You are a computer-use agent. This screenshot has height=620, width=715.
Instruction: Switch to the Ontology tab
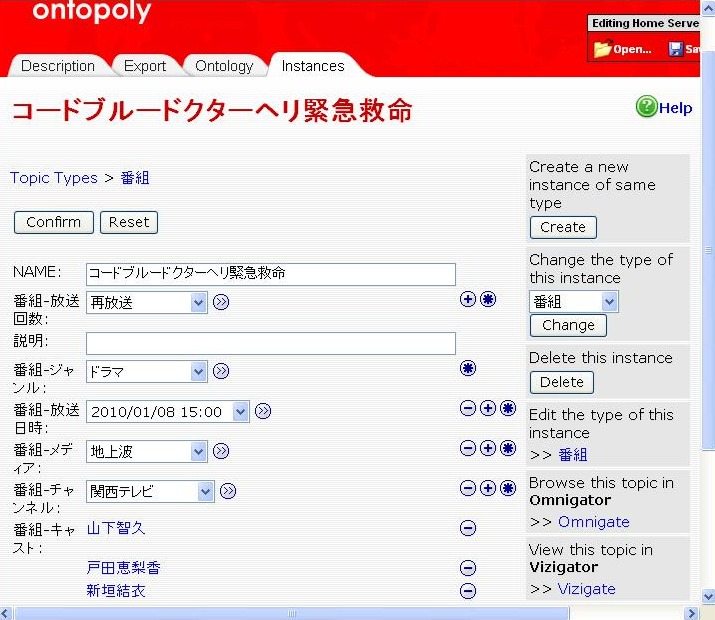pyautogui.click(x=224, y=66)
